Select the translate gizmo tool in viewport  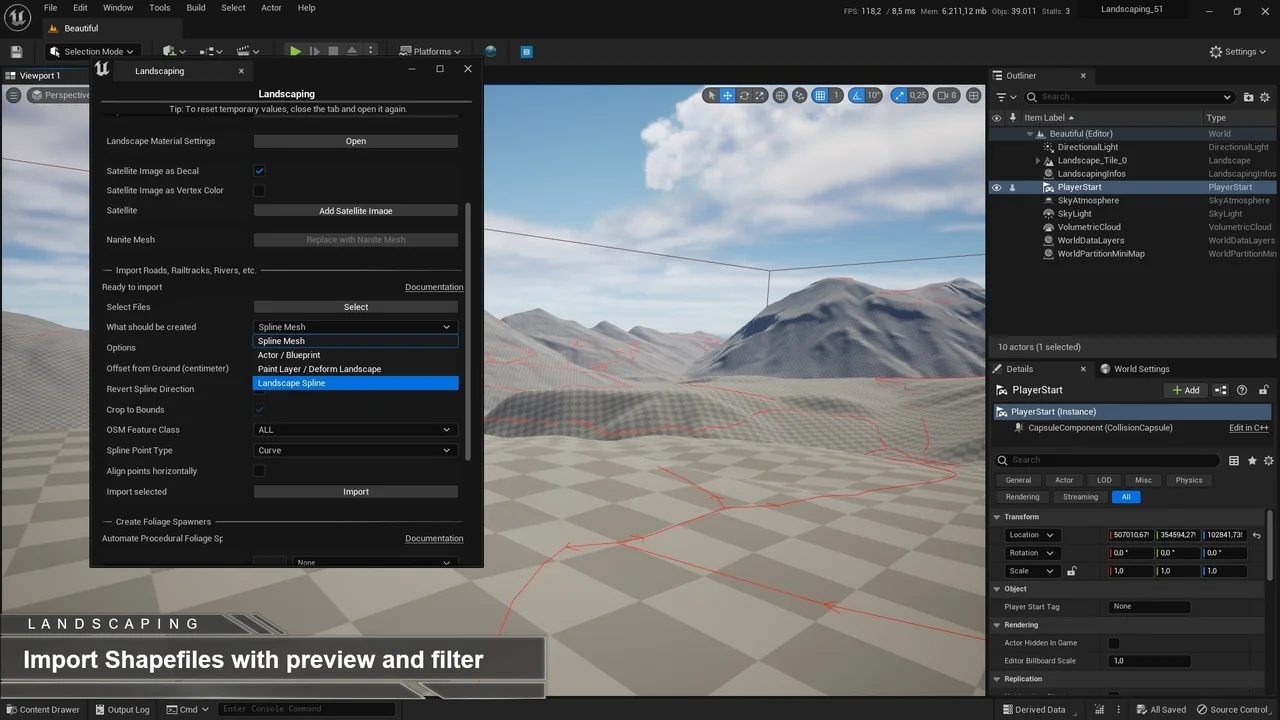click(727, 96)
